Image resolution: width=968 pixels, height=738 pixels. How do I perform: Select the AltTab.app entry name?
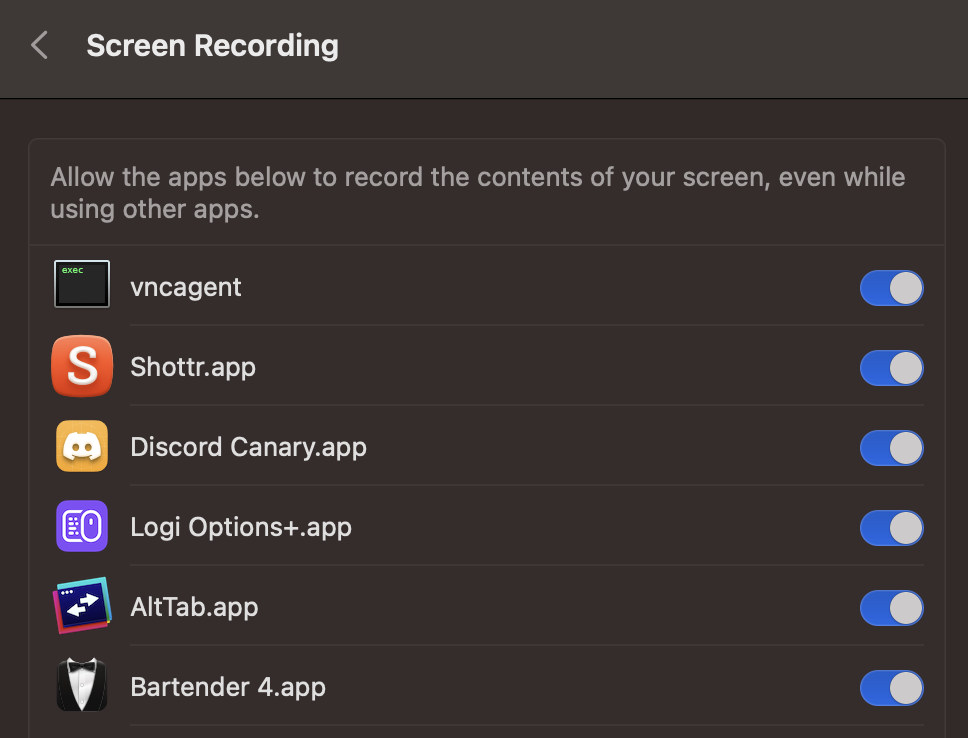[194, 607]
